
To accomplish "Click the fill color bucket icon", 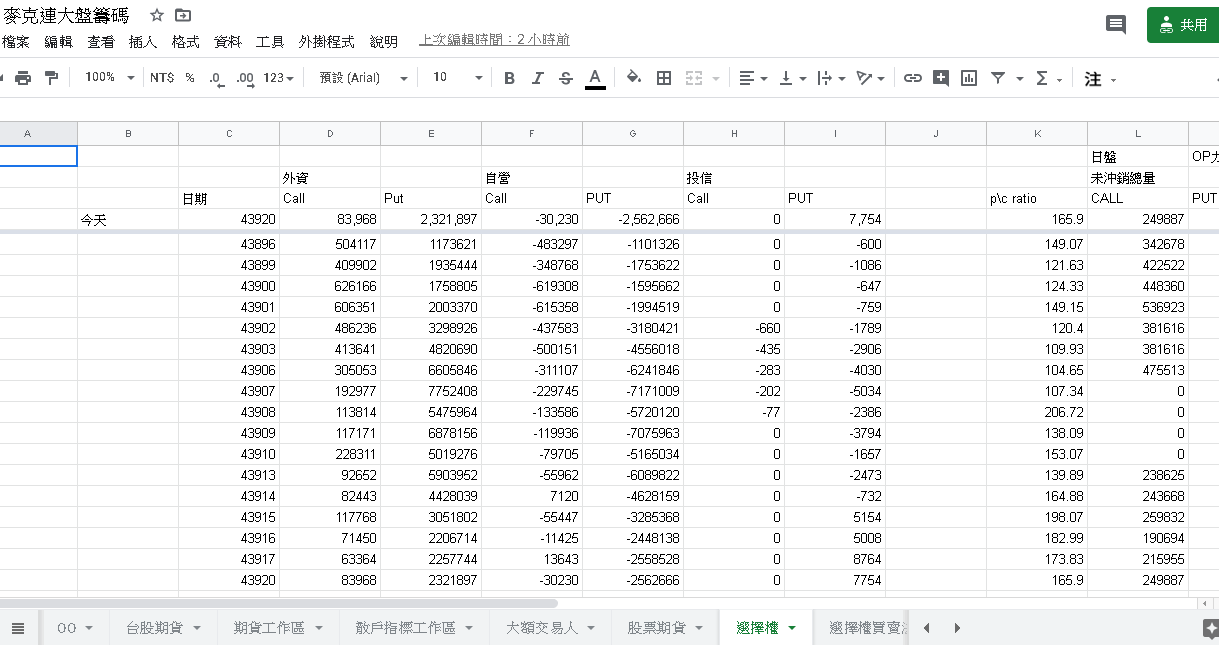I will [633, 78].
